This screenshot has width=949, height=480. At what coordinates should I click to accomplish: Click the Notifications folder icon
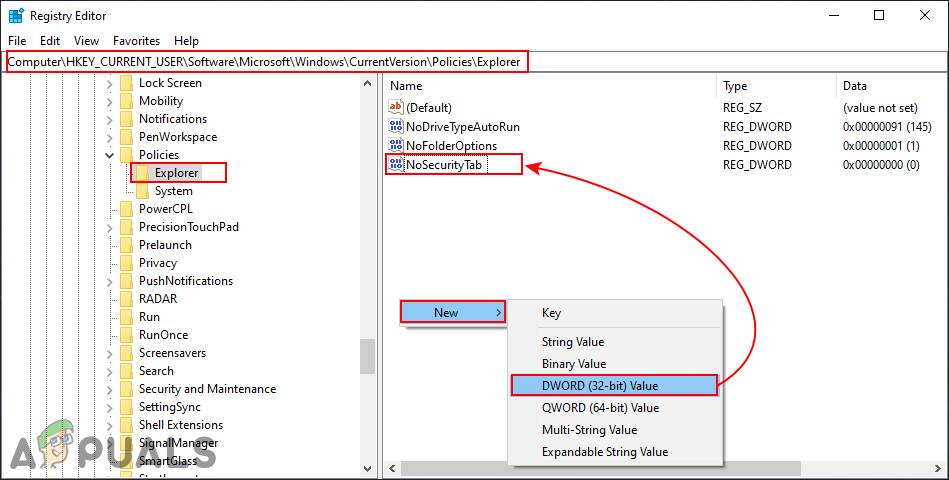pyautogui.click(x=126, y=119)
